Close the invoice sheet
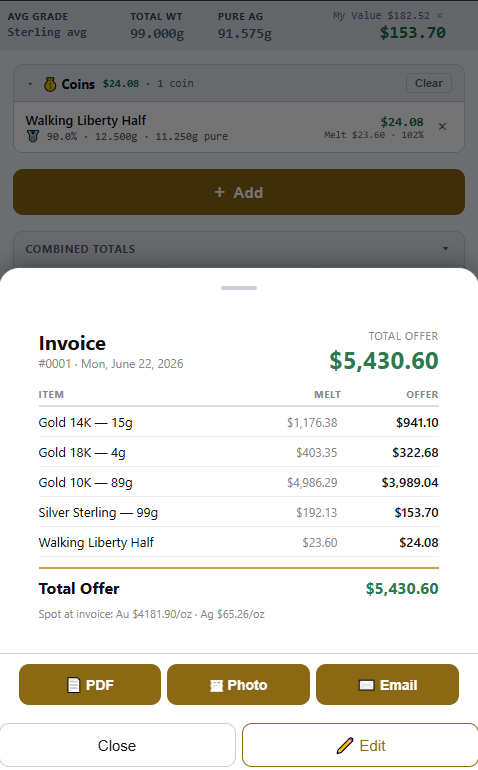 [x=117, y=745]
